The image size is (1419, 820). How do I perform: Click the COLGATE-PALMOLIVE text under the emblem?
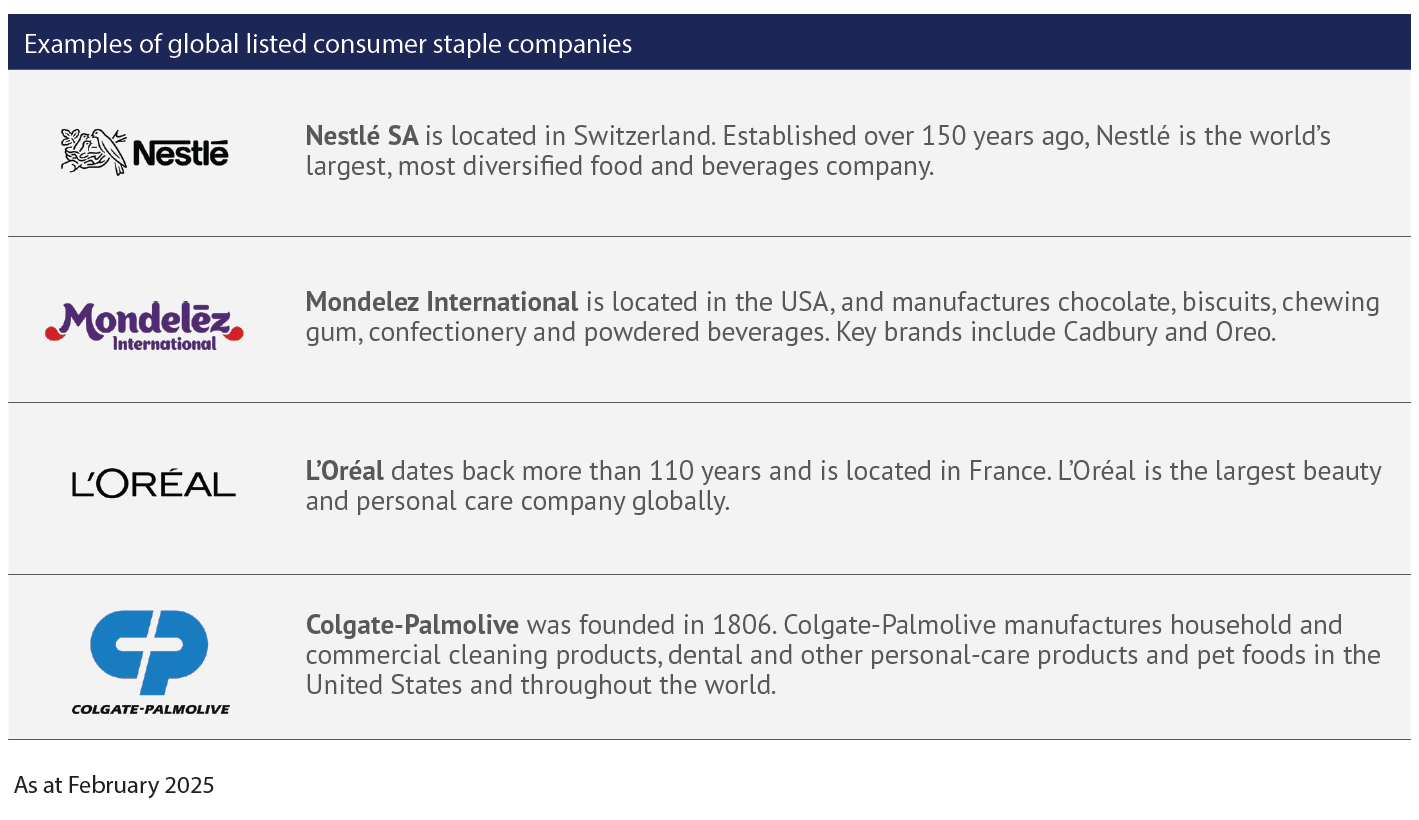150,709
